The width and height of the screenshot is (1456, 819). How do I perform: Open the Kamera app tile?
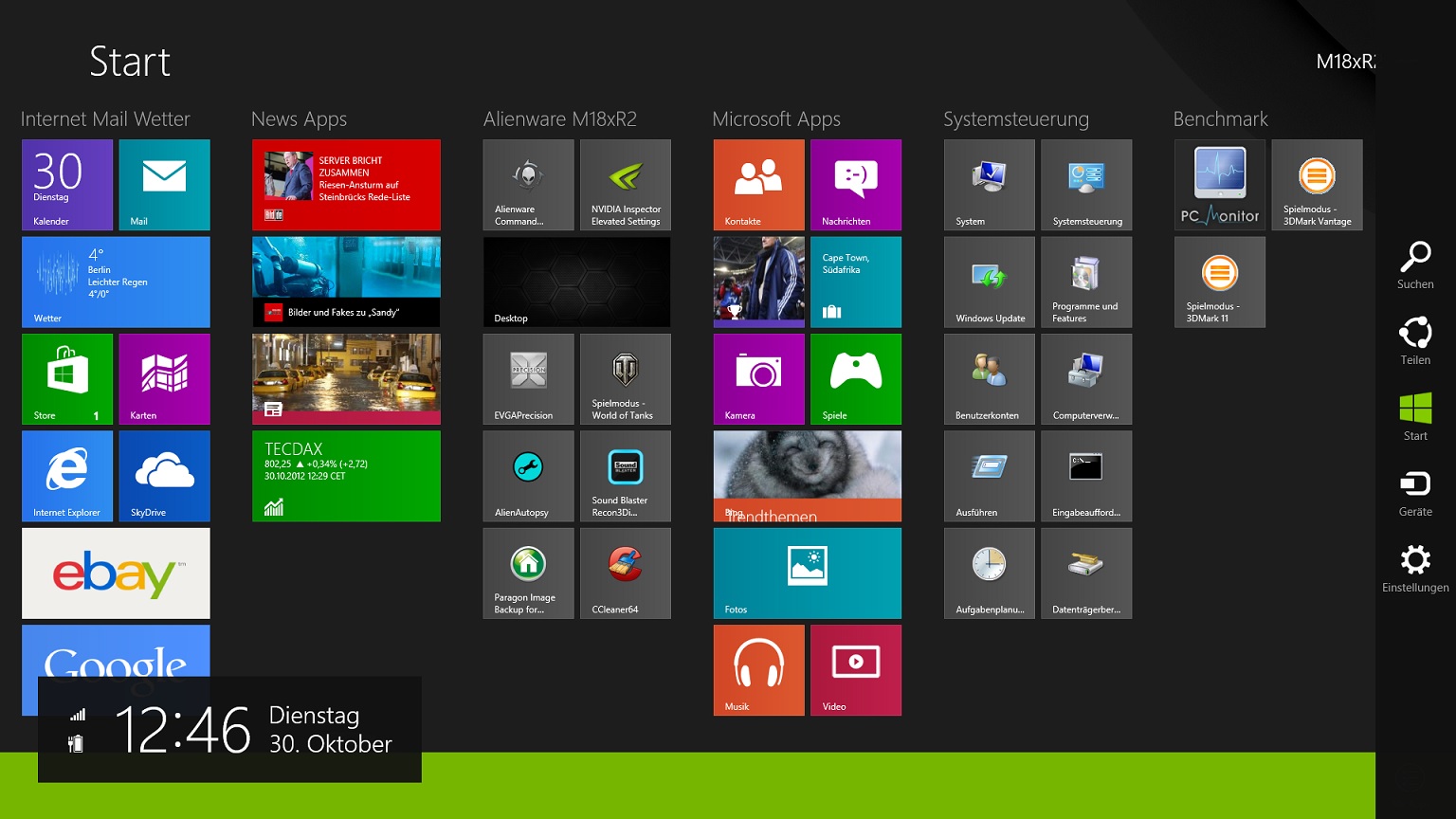point(758,378)
